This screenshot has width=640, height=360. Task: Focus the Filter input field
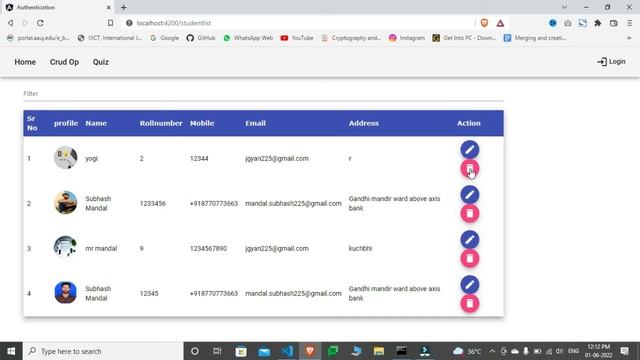(263, 94)
